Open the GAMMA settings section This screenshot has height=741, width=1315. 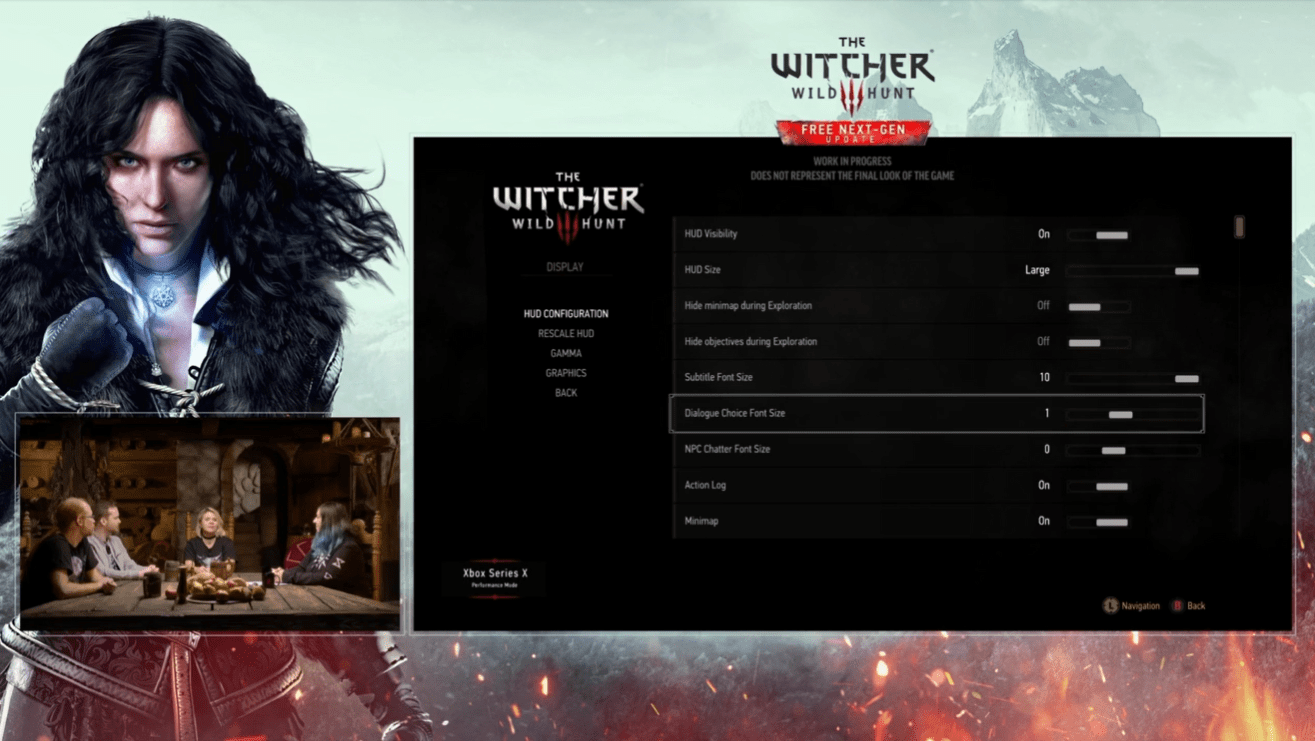point(565,353)
